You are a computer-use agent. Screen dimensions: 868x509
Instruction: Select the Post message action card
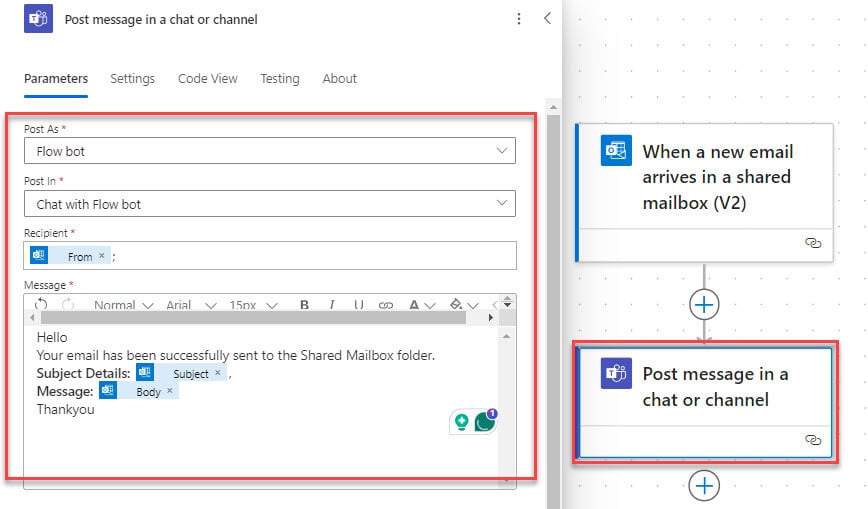pos(705,403)
